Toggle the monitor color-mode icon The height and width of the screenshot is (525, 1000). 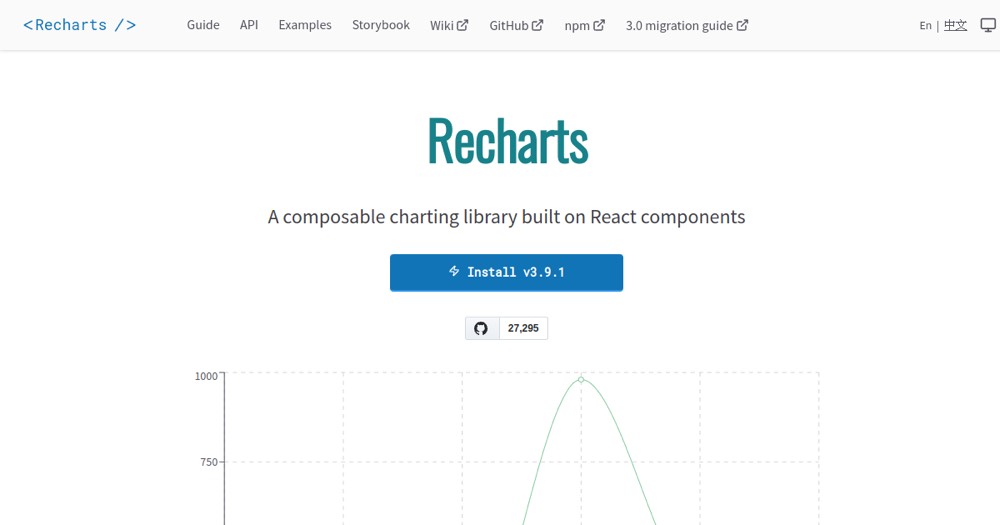(x=988, y=26)
